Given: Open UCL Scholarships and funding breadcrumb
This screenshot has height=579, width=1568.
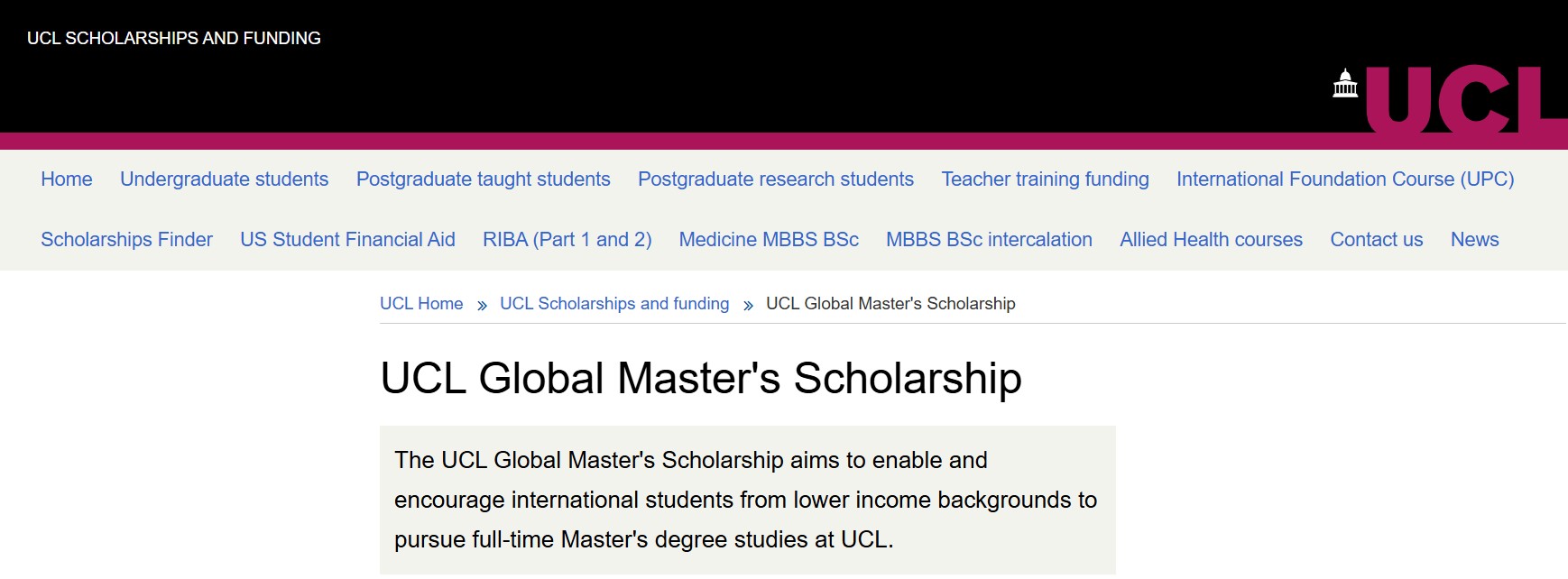Looking at the screenshot, I should [614, 304].
